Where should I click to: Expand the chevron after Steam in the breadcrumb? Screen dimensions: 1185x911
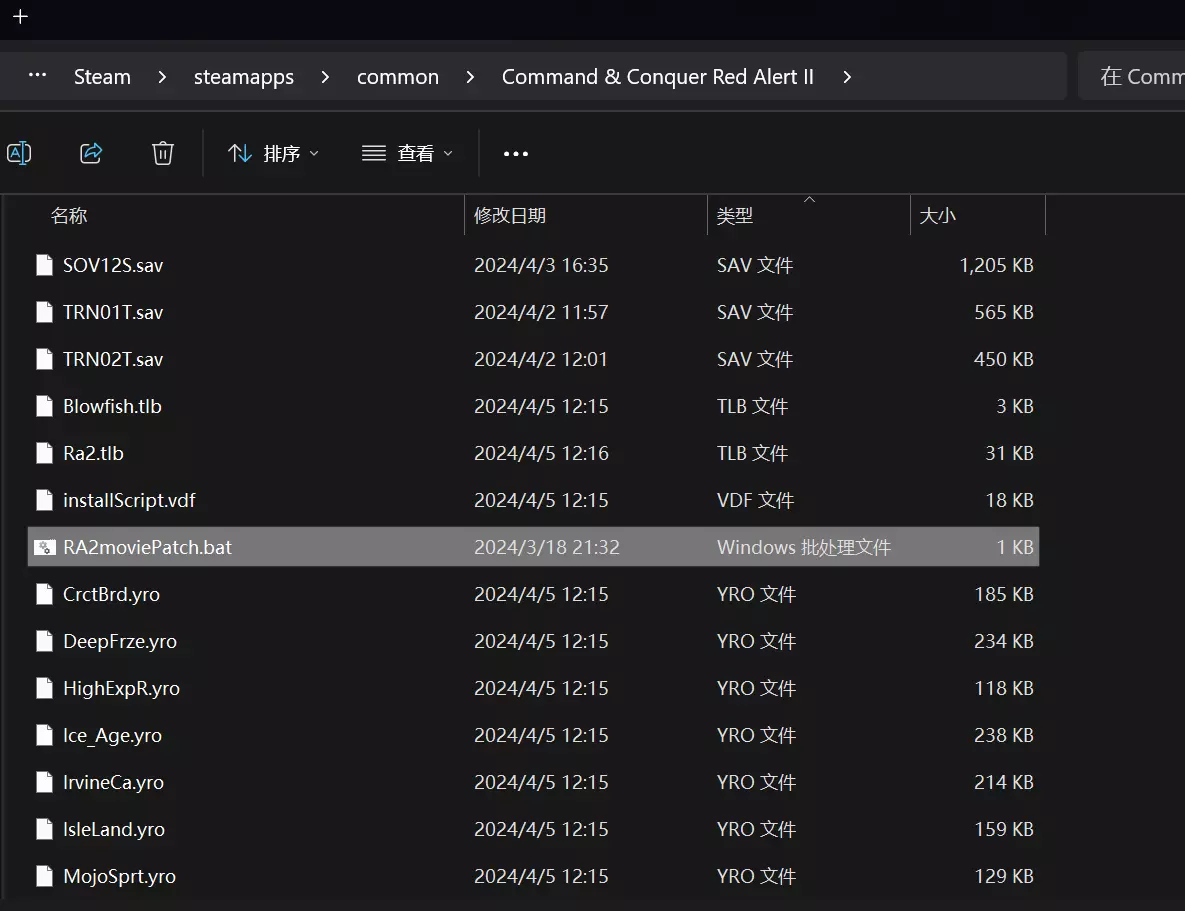click(162, 76)
